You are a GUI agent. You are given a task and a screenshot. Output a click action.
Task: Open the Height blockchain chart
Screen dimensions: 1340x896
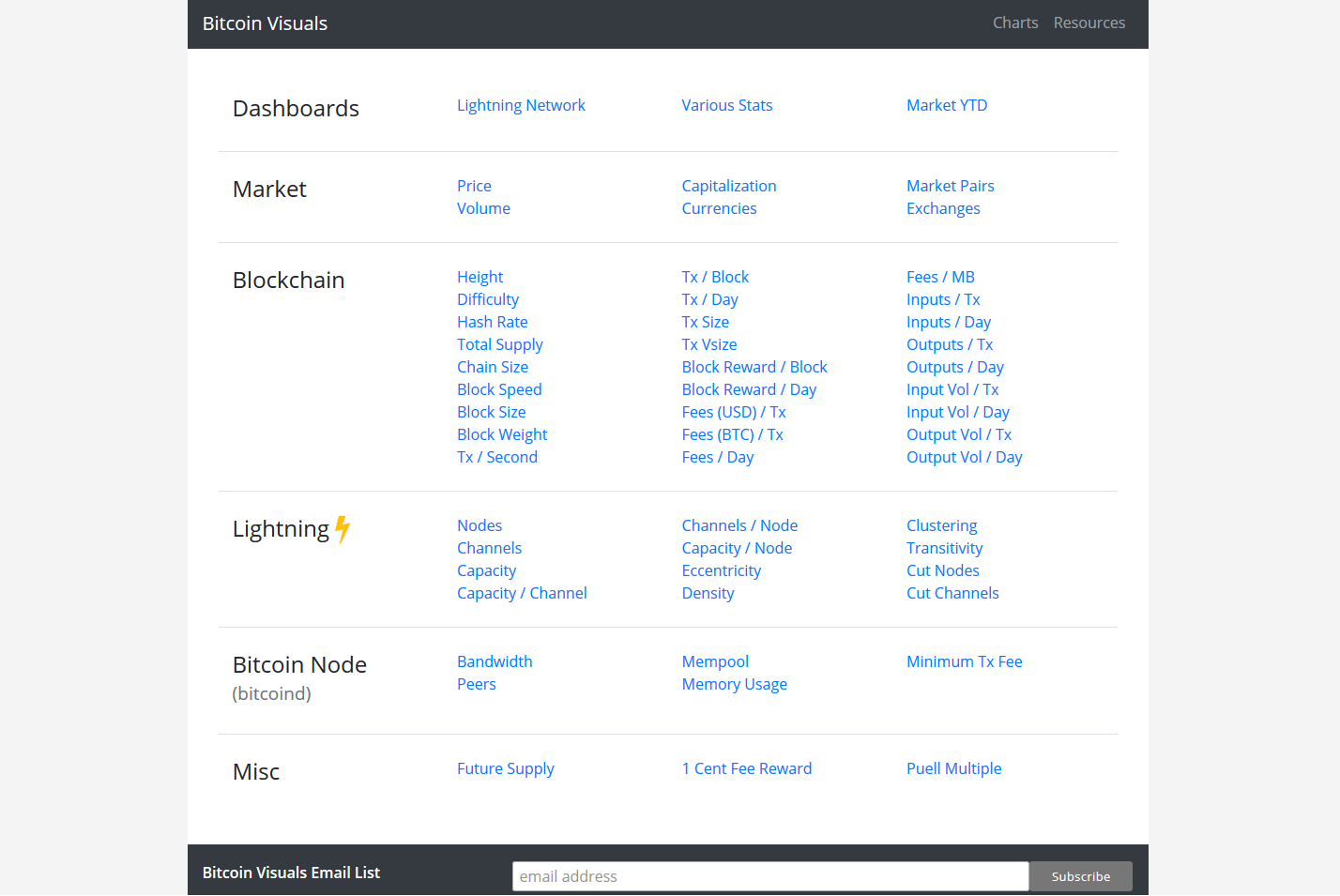click(x=480, y=277)
